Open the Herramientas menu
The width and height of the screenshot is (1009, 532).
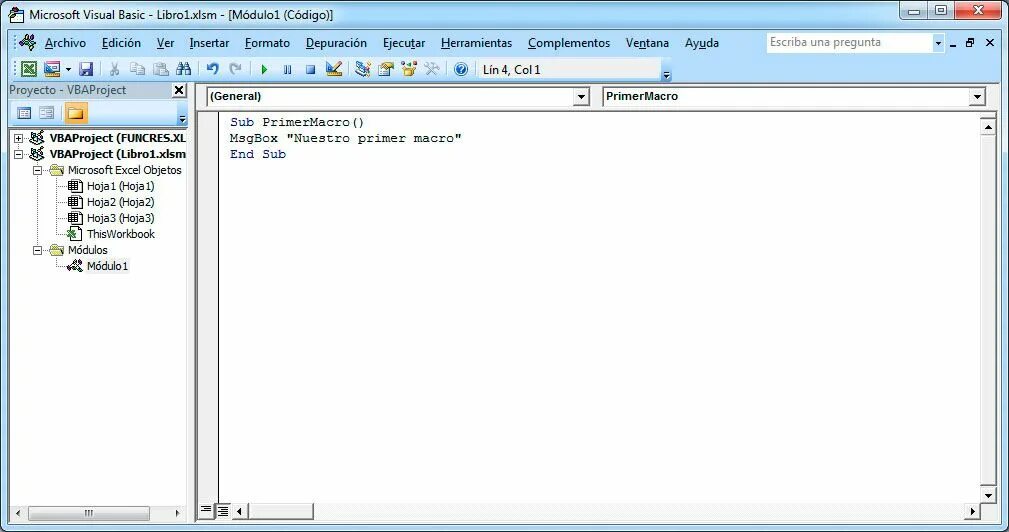coord(476,43)
